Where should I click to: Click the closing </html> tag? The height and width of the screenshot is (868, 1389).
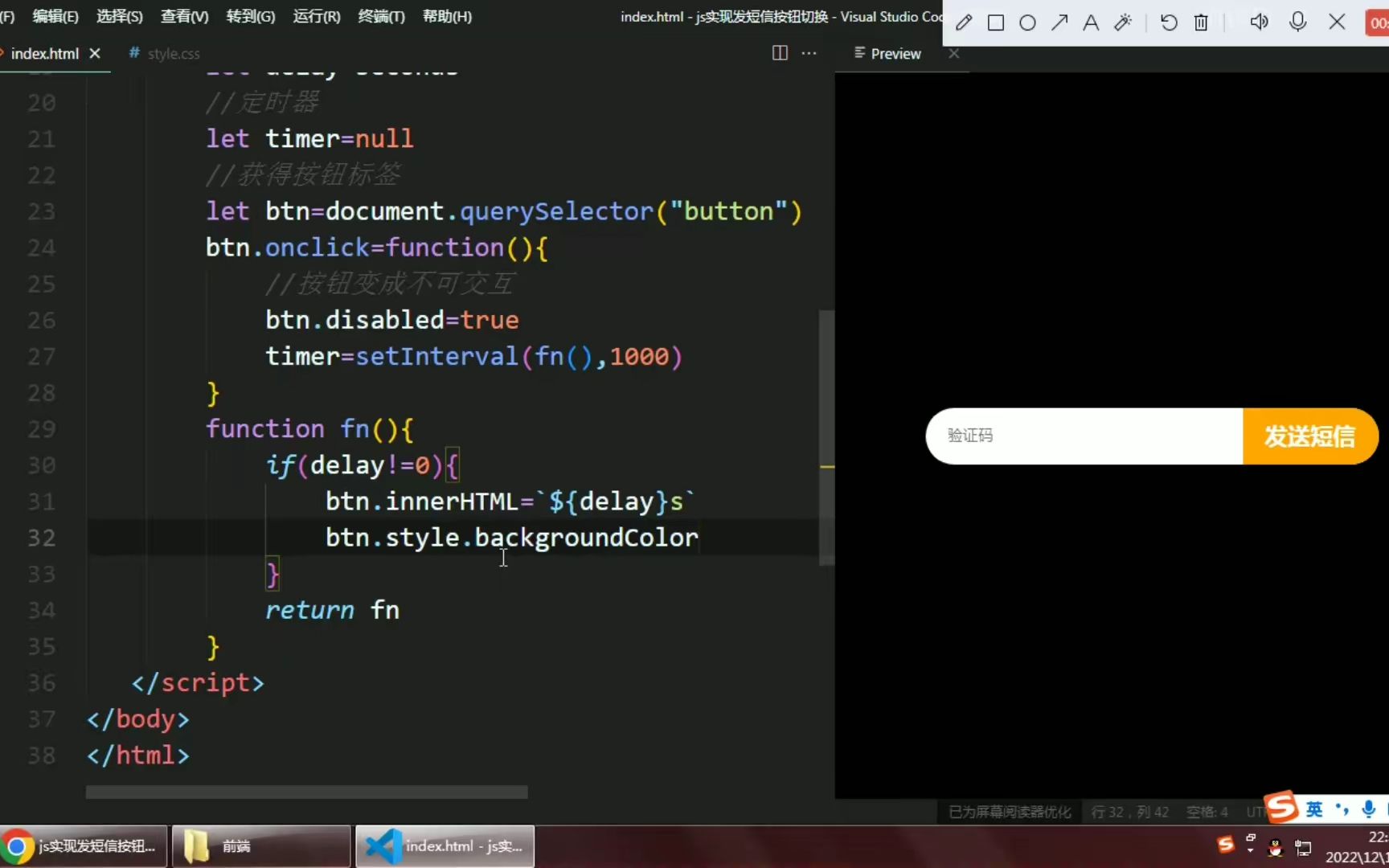[x=138, y=755]
